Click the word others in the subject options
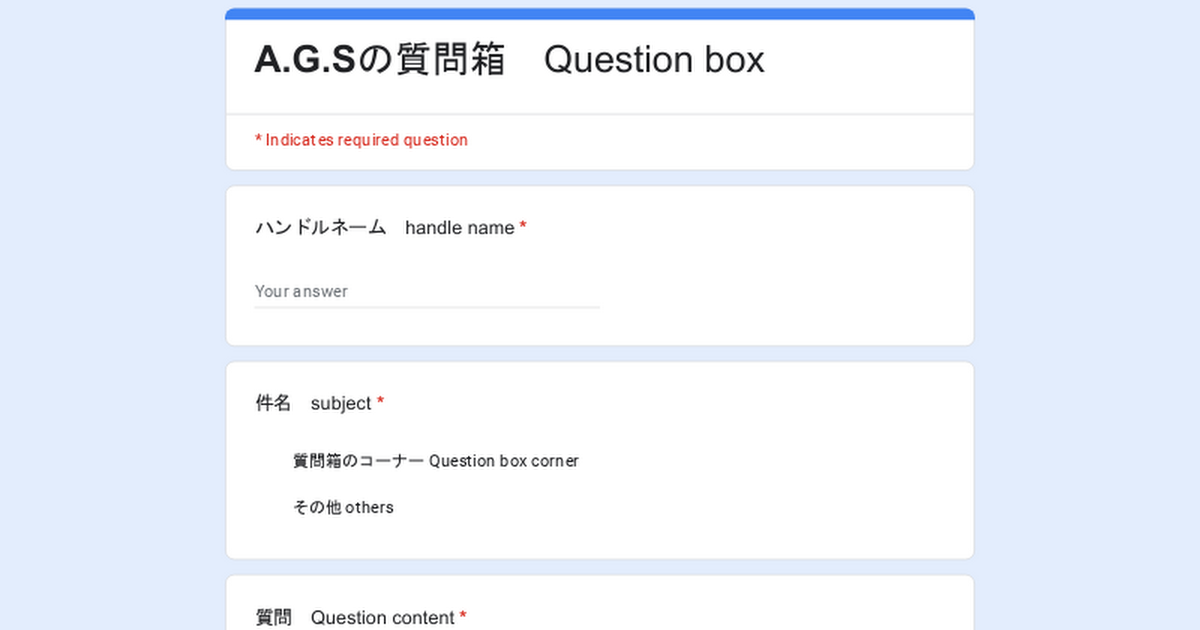Viewport: 1200px width, 630px height. 369,507
